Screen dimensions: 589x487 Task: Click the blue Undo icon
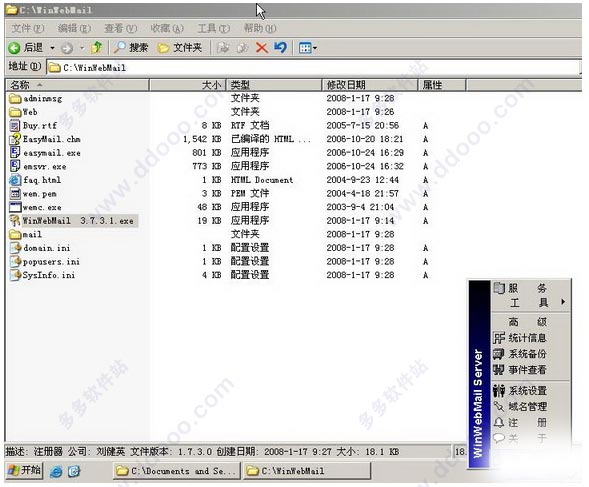[280, 47]
